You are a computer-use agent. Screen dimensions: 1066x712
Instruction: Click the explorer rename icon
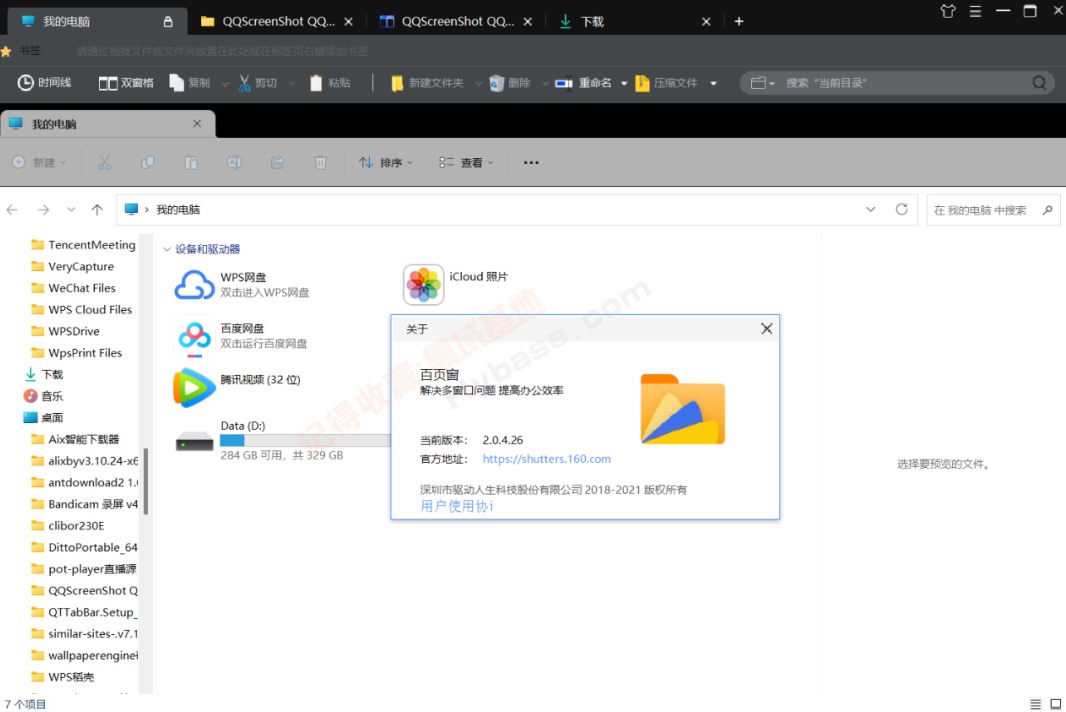[x=234, y=163]
